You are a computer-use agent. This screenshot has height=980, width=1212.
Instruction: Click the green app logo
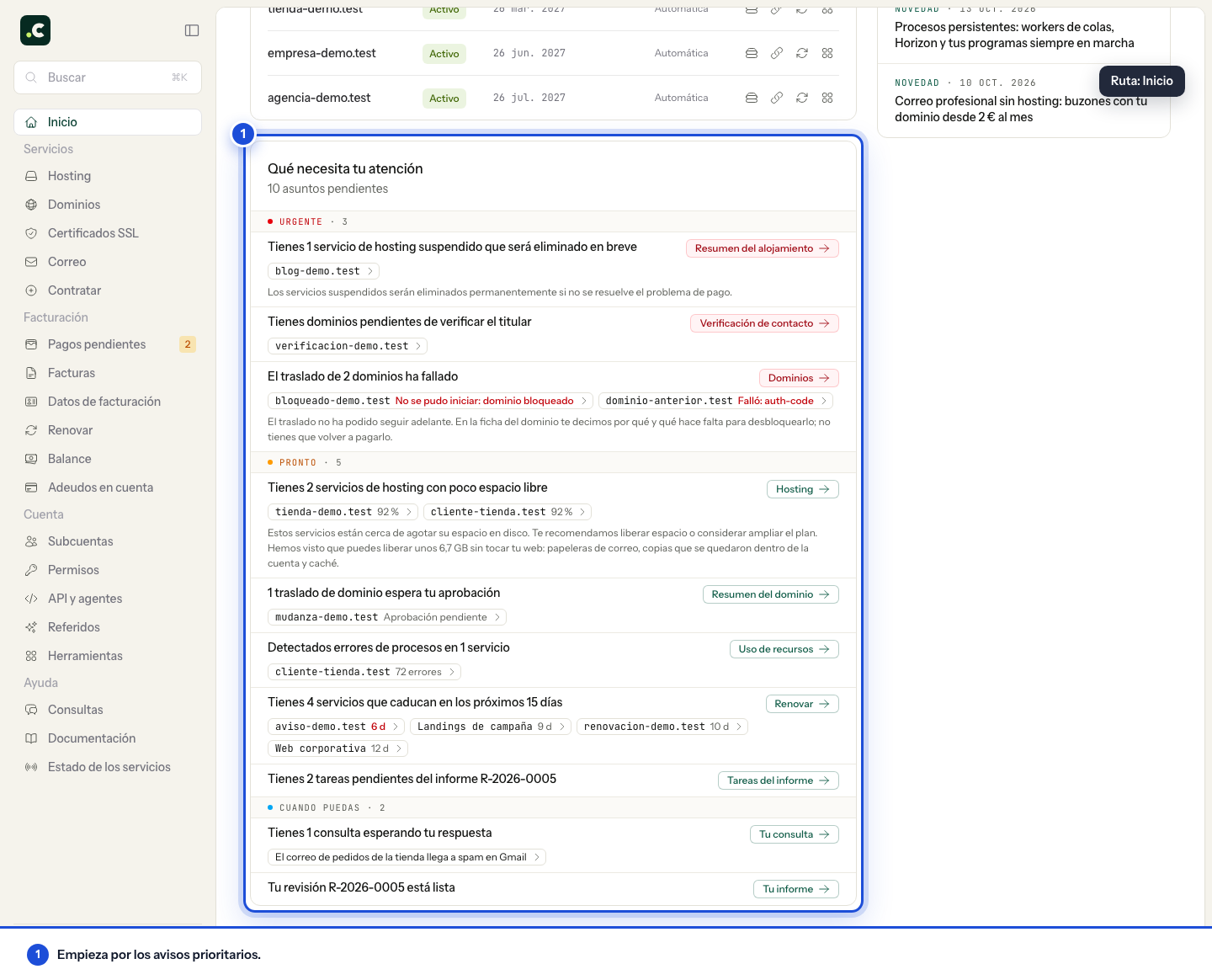click(35, 30)
